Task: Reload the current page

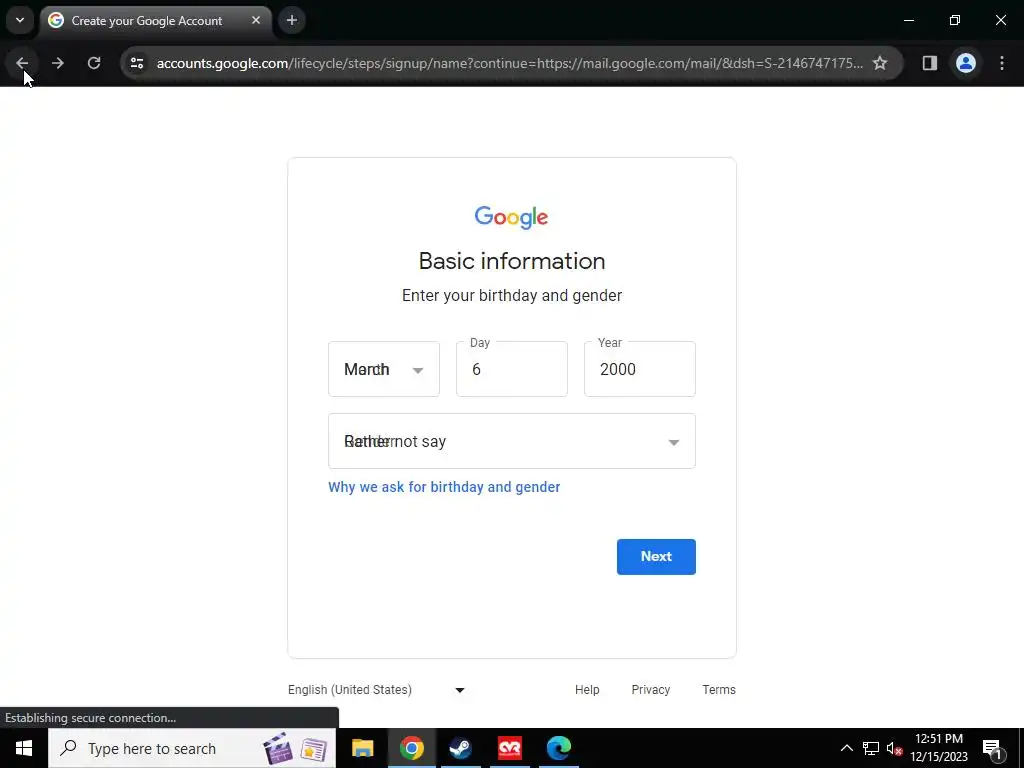Action: click(94, 63)
